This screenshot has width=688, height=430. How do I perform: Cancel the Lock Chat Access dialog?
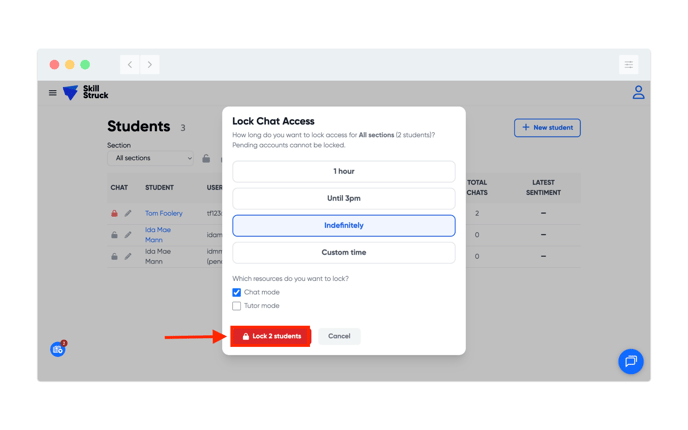[x=339, y=336]
